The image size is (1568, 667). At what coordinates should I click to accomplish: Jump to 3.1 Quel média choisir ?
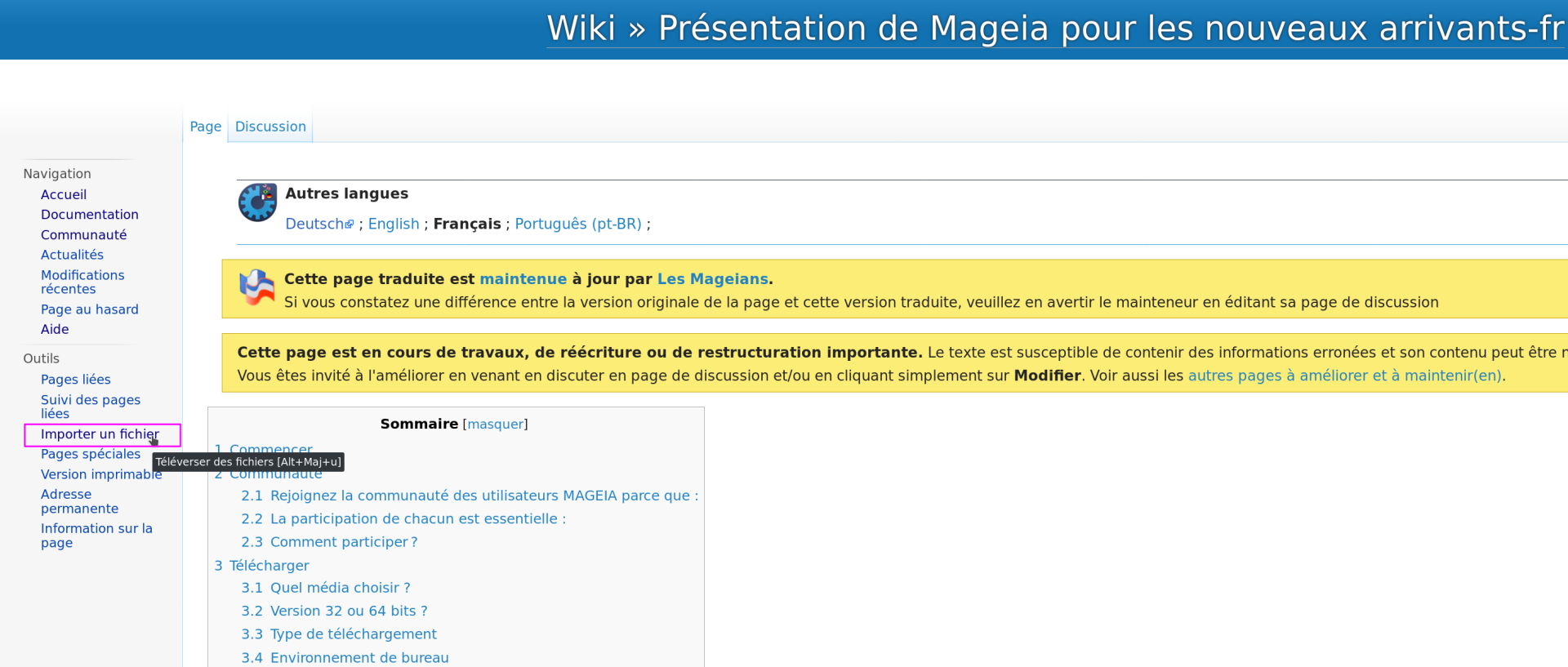326,588
